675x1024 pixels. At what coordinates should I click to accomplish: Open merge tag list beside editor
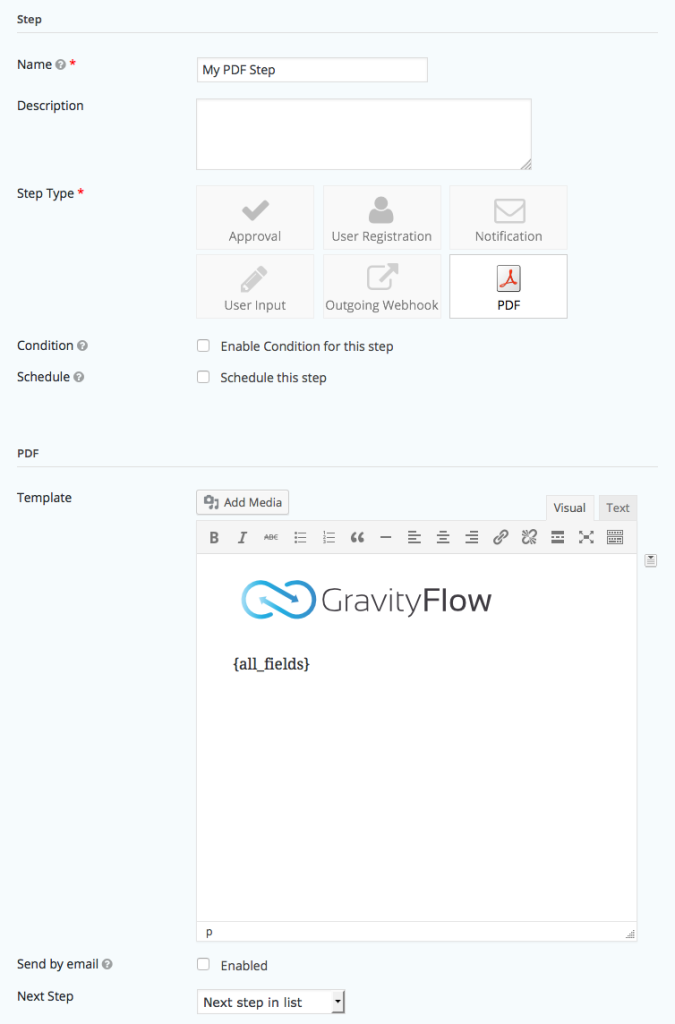(x=651, y=560)
